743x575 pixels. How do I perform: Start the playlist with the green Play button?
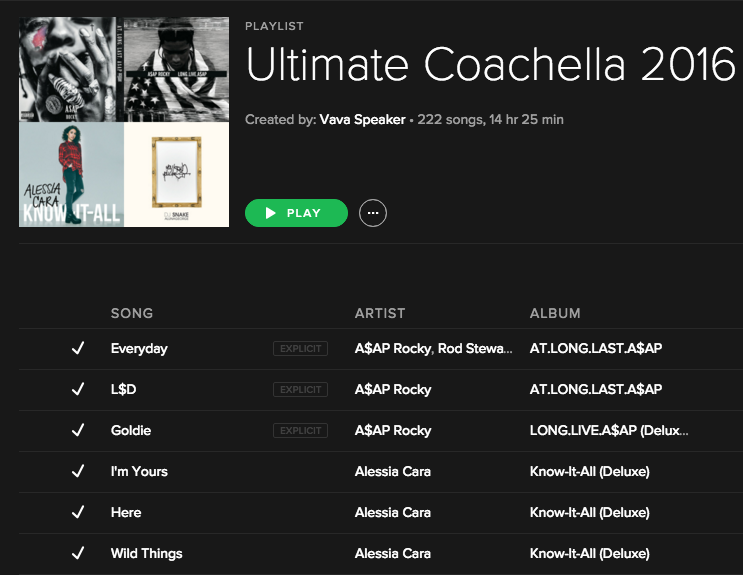(296, 213)
